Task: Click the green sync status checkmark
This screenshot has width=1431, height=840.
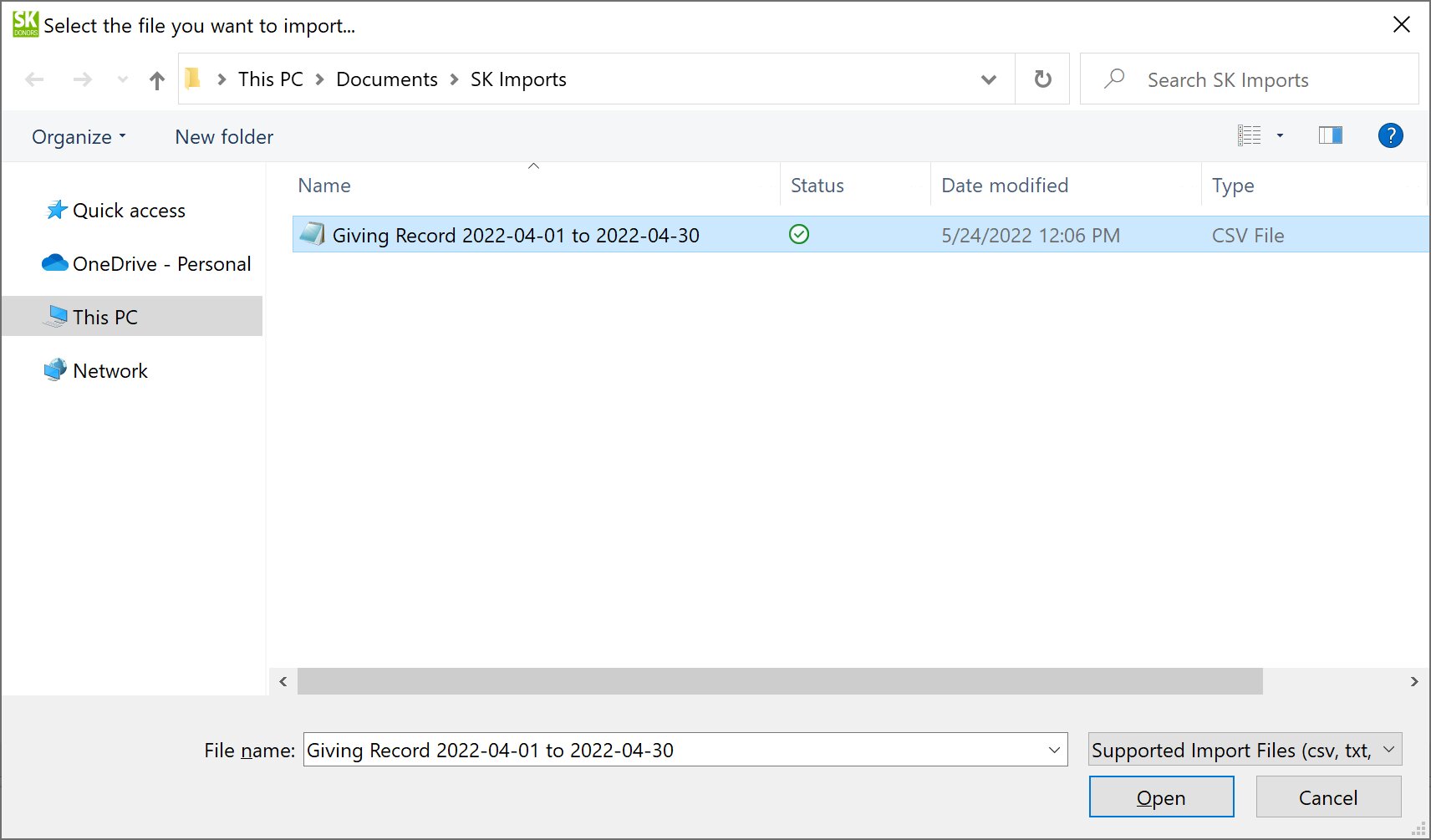Action: coord(798,235)
